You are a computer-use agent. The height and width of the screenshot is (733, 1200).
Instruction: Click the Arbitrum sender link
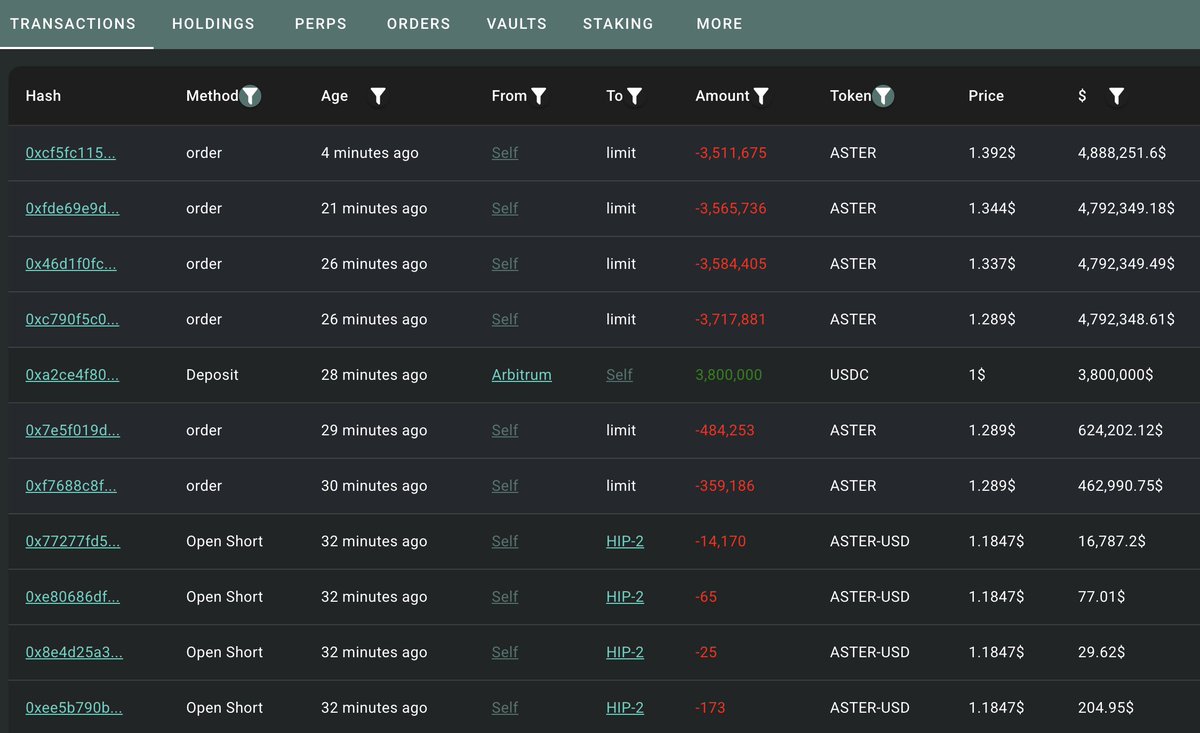pos(521,375)
